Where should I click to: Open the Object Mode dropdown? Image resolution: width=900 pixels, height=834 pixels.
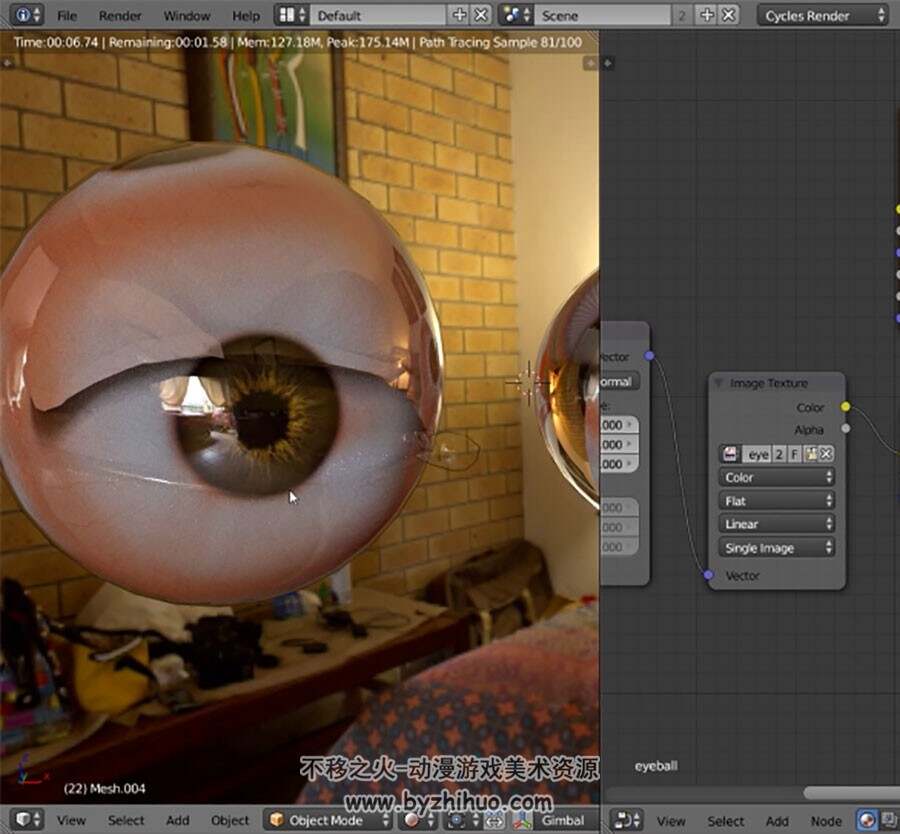(x=327, y=820)
